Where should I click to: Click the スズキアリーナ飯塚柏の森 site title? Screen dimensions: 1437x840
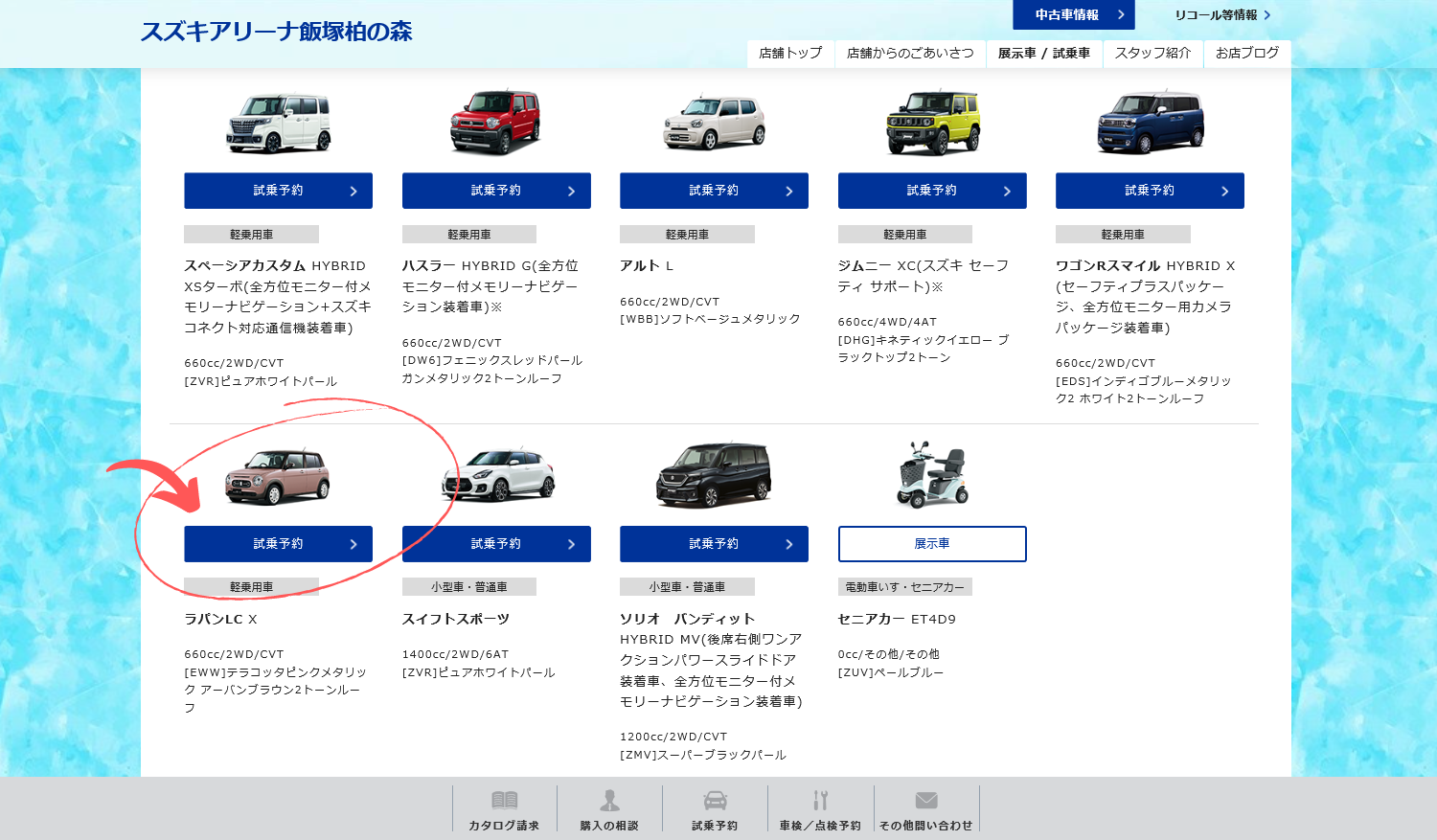click(x=276, y=32)
